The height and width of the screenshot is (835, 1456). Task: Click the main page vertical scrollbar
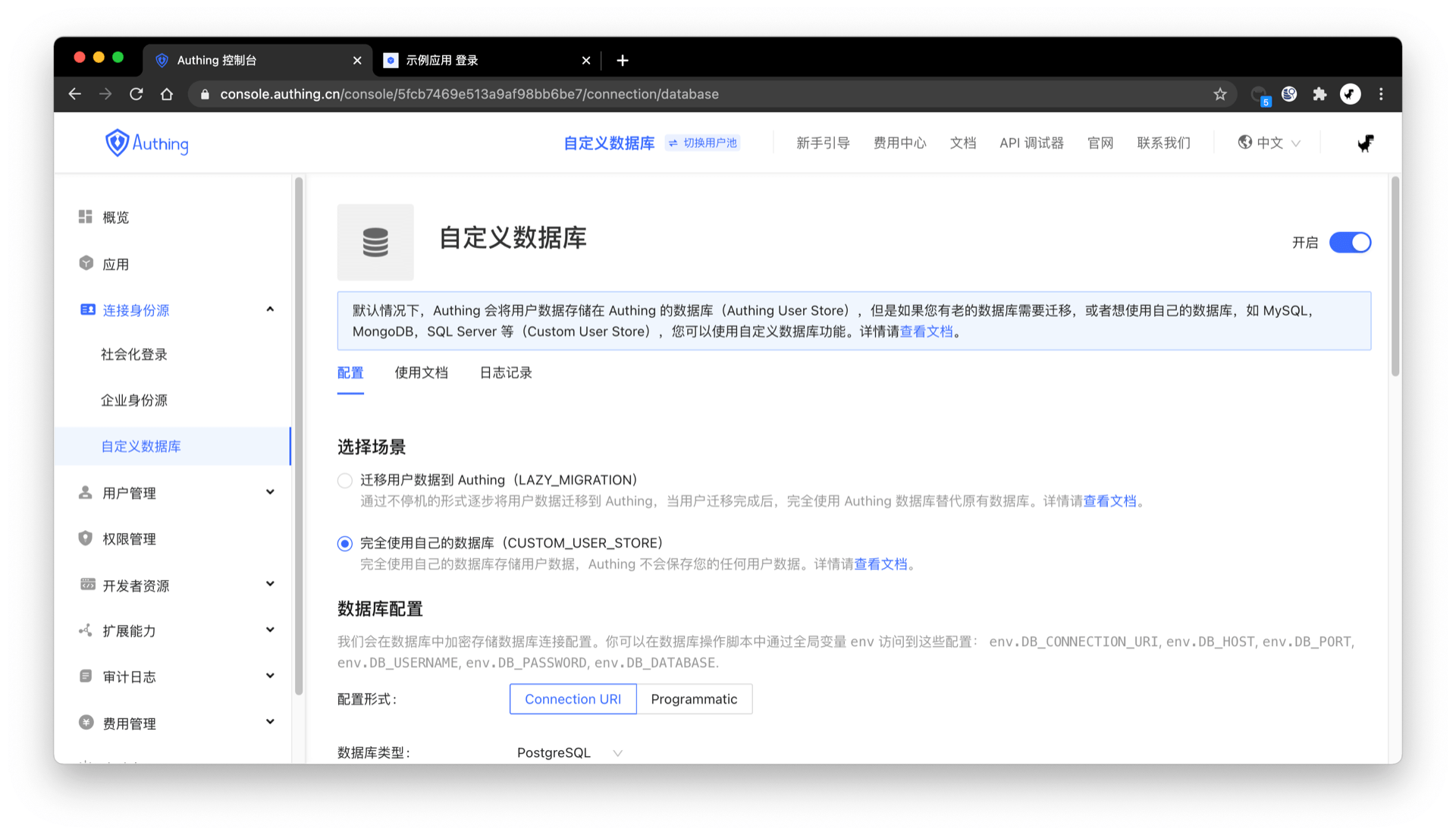pyautogui.click(x=1395, y=276)
